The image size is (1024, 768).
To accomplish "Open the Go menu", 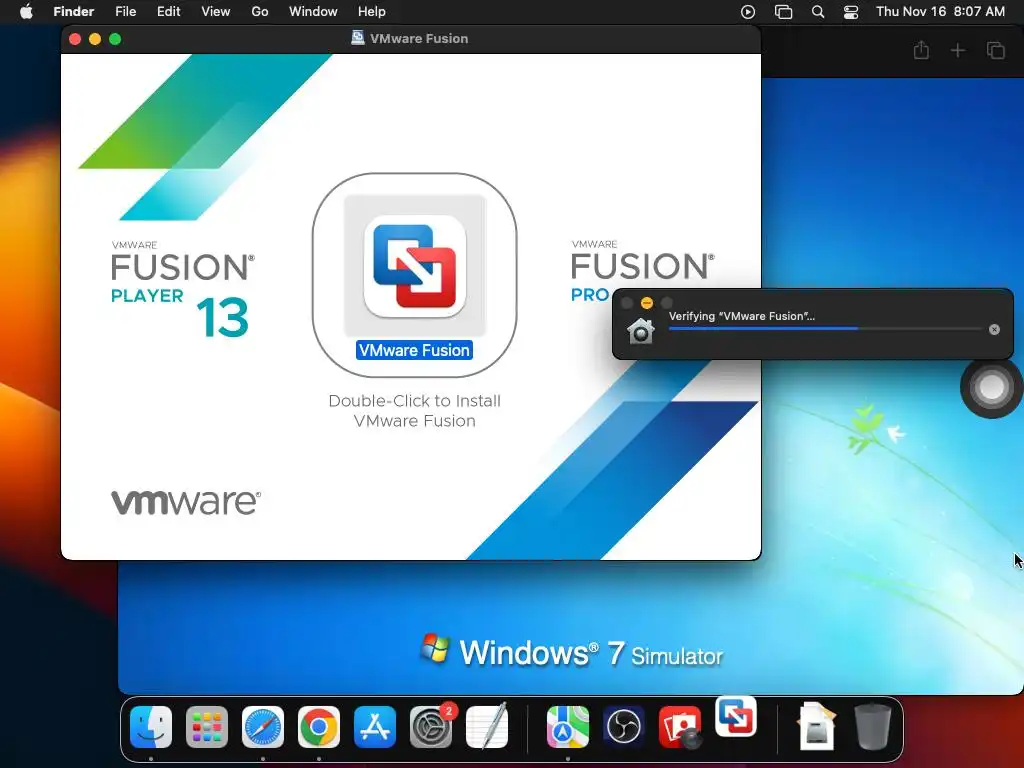I will [x=260, y=12].
